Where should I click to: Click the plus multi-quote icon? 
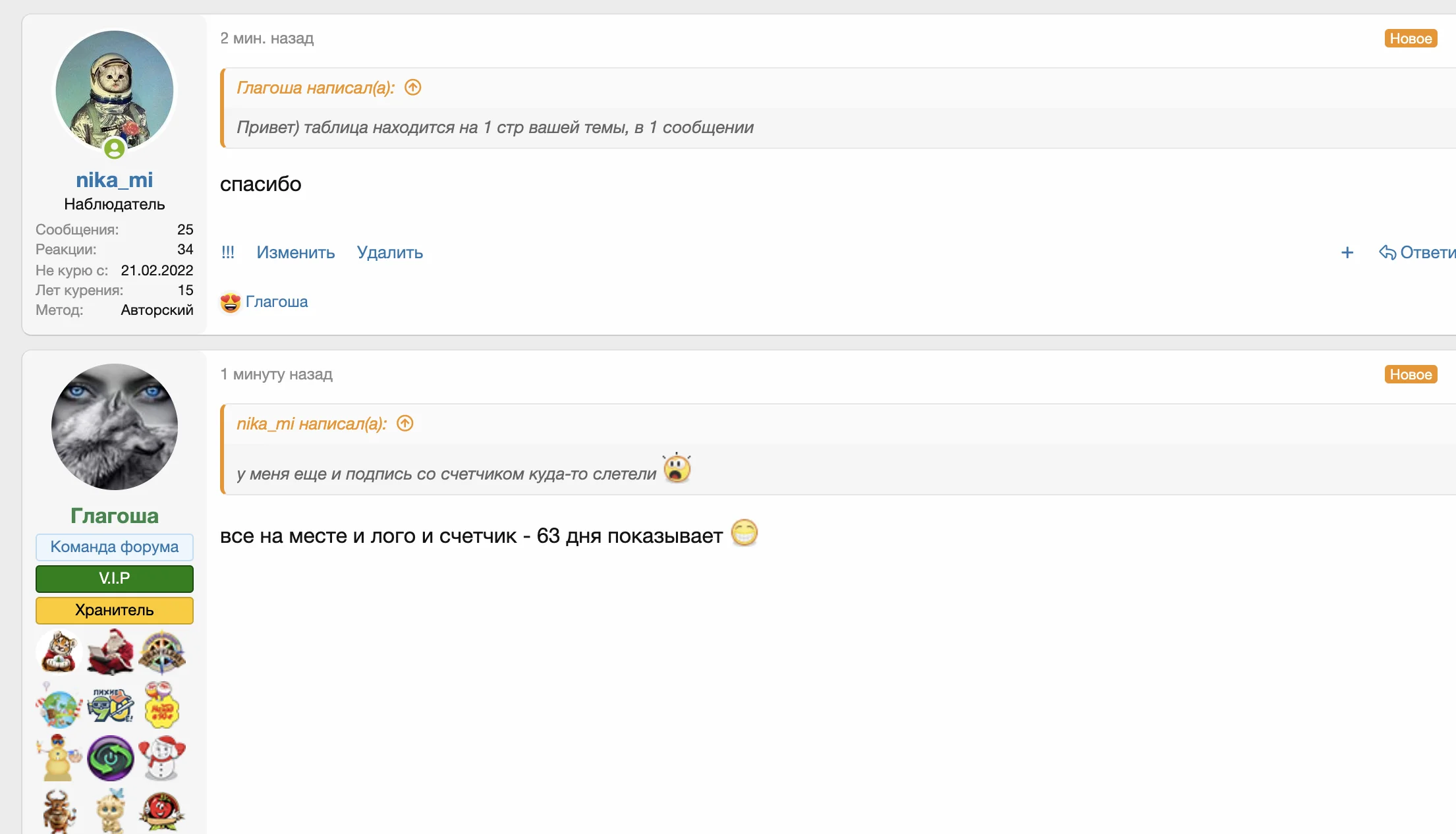[x=1347, y=252]
